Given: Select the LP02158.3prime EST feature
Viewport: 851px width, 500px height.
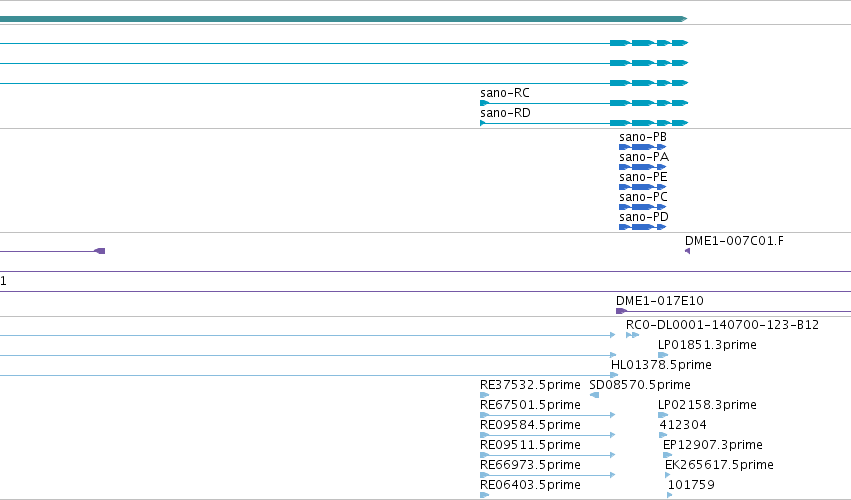Looking at the screenshot, I should click(663, 415).
